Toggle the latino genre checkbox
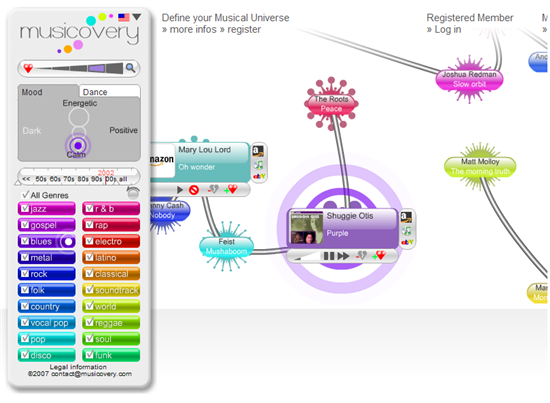Image resolution: width=550 pixels, height=403 pixels. [x=89, y=257]
